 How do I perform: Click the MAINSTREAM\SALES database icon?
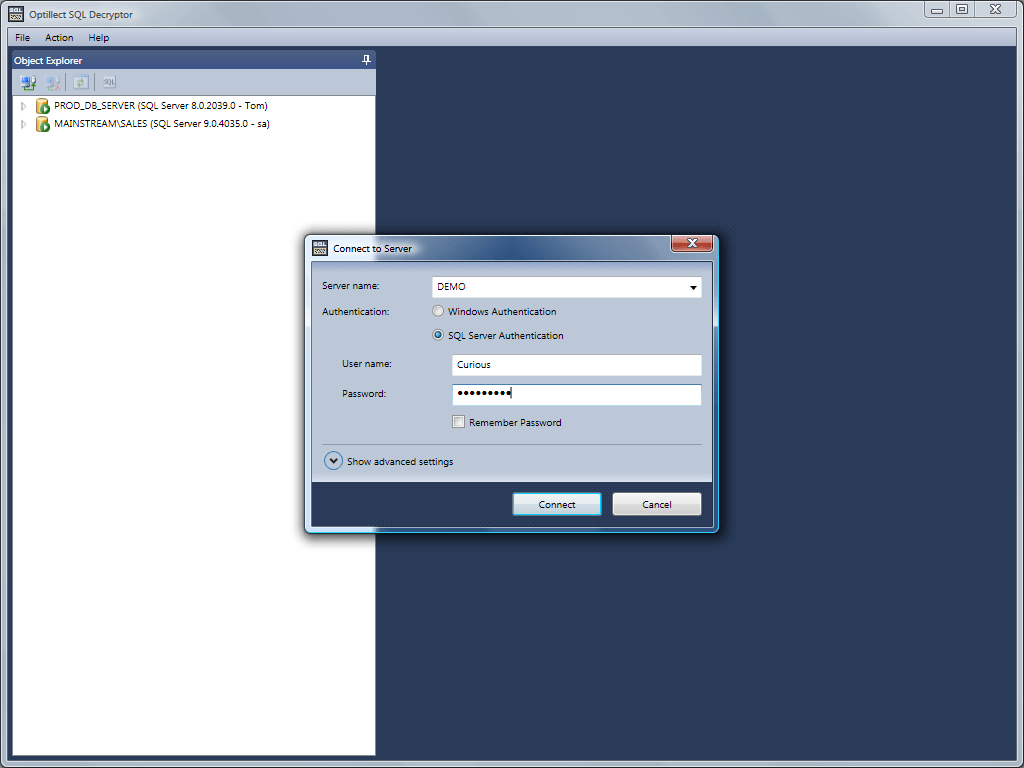tap(42, 124)
